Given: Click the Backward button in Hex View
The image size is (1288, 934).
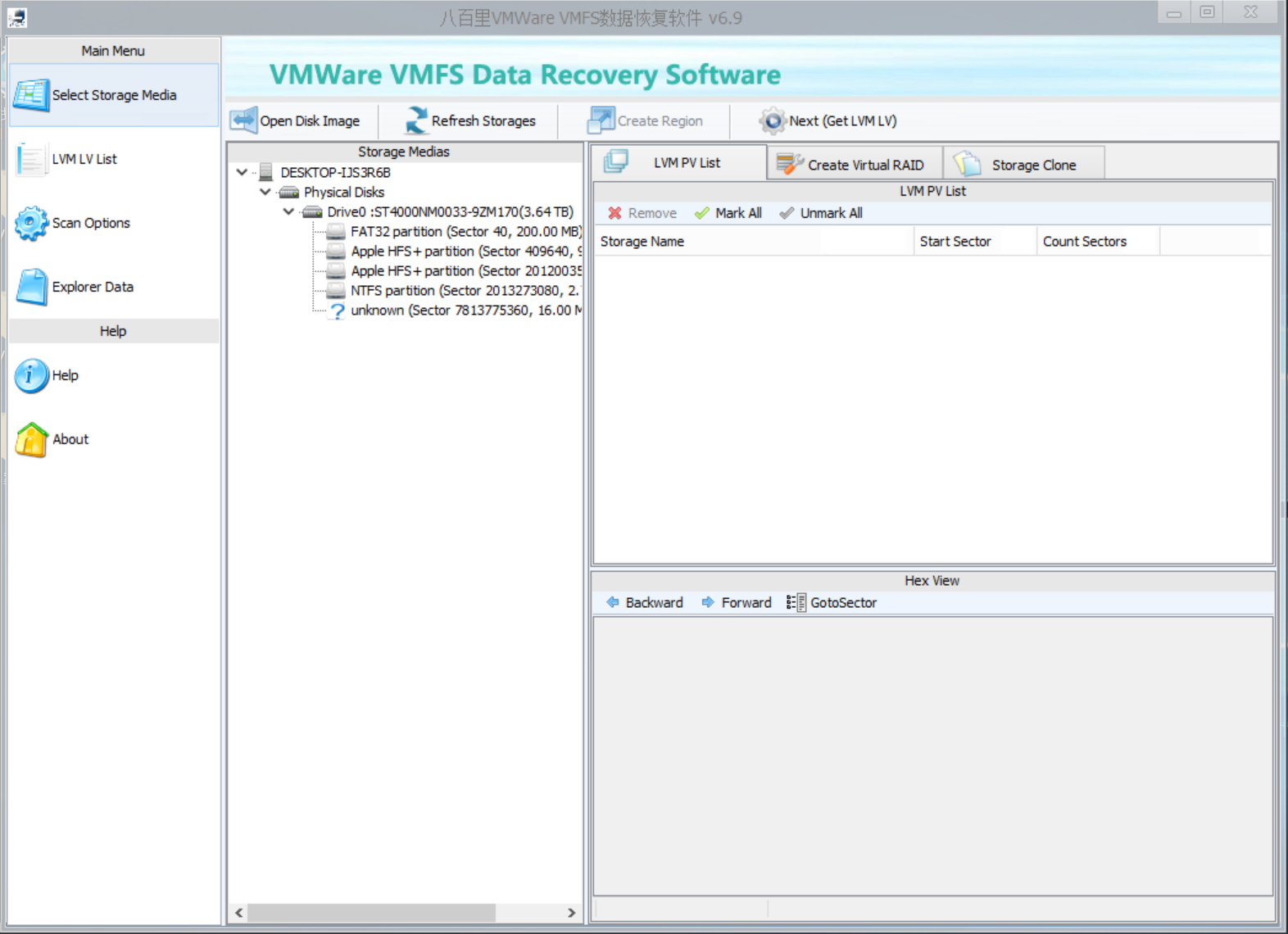Looking at the screenshot, I should (645, 602).
